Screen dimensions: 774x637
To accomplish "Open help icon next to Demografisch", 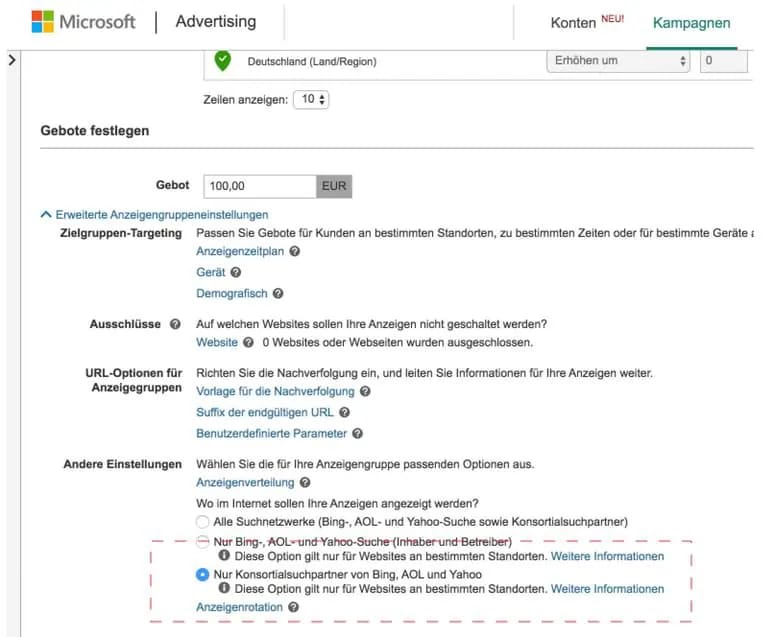I will pyautogui.click(x=278, y=293).
